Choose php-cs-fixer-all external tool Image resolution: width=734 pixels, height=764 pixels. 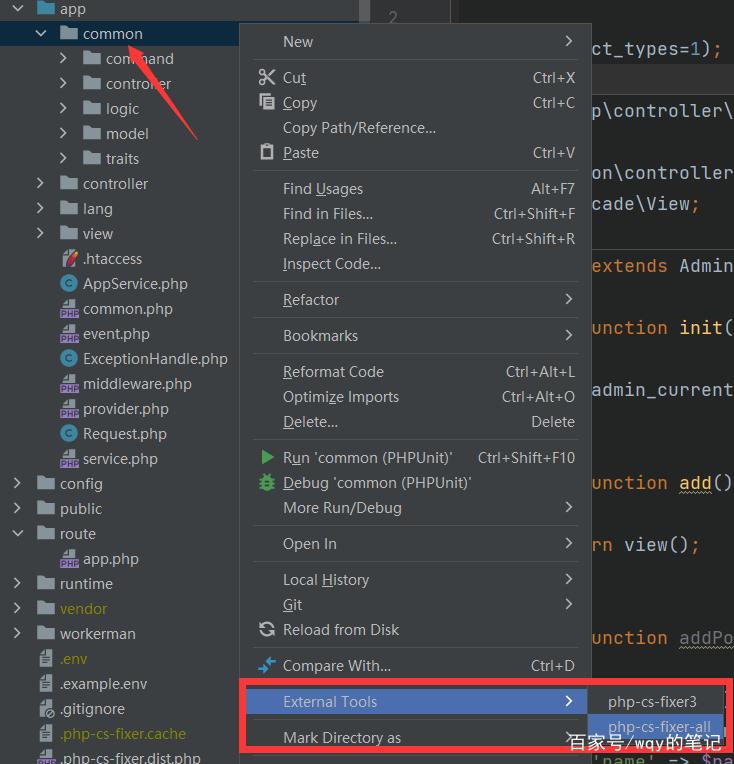pos(655,726)
